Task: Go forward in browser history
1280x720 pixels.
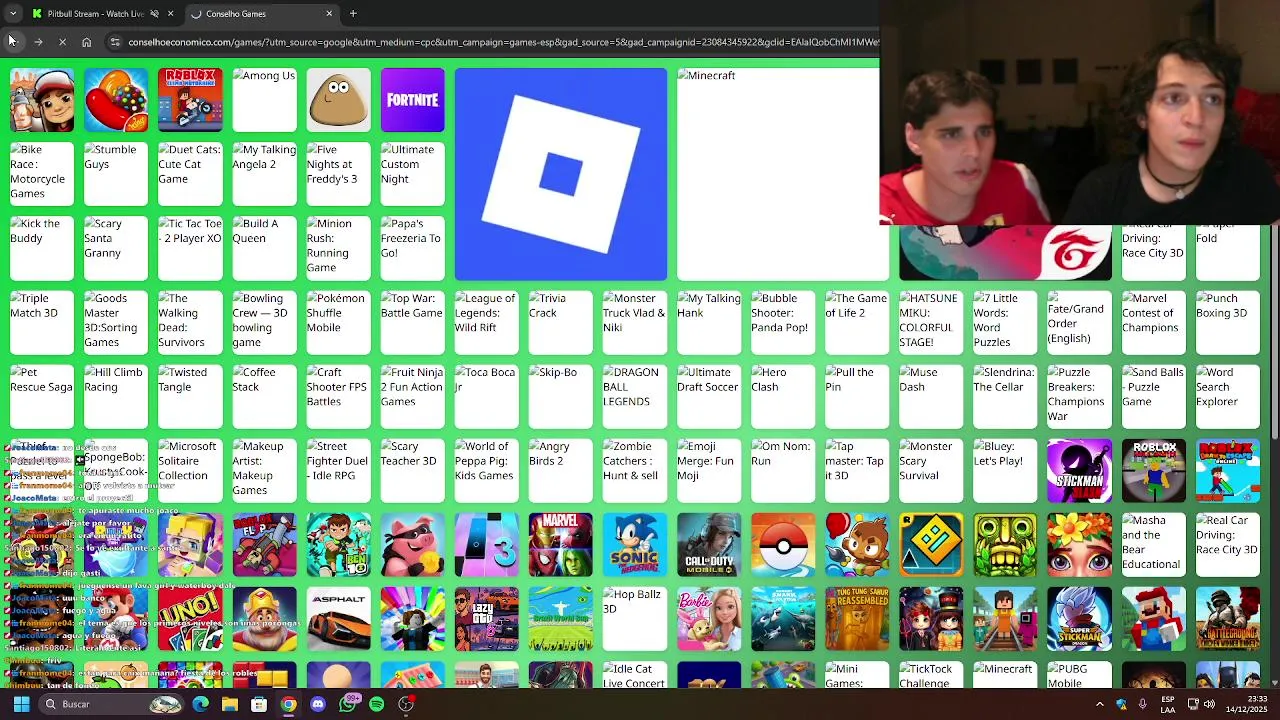Action: tap(37, 42)
